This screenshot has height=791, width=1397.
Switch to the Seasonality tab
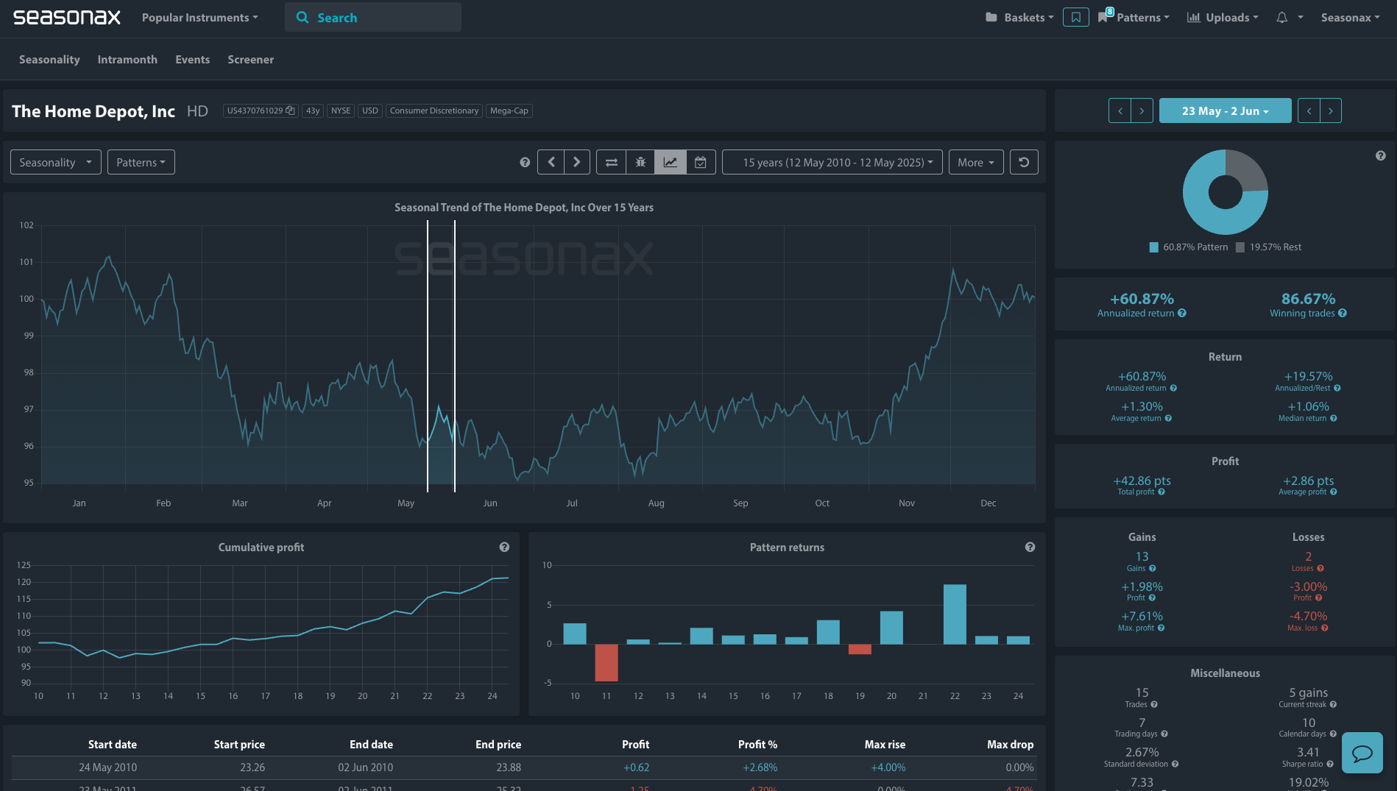pos(49,59)
